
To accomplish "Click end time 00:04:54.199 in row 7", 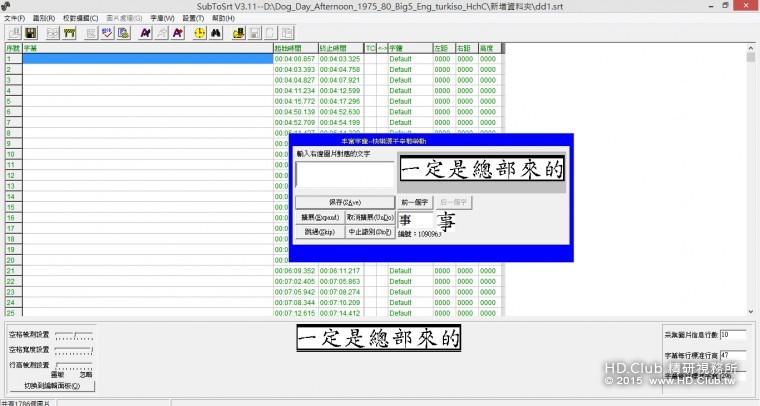I will [340, 123].
